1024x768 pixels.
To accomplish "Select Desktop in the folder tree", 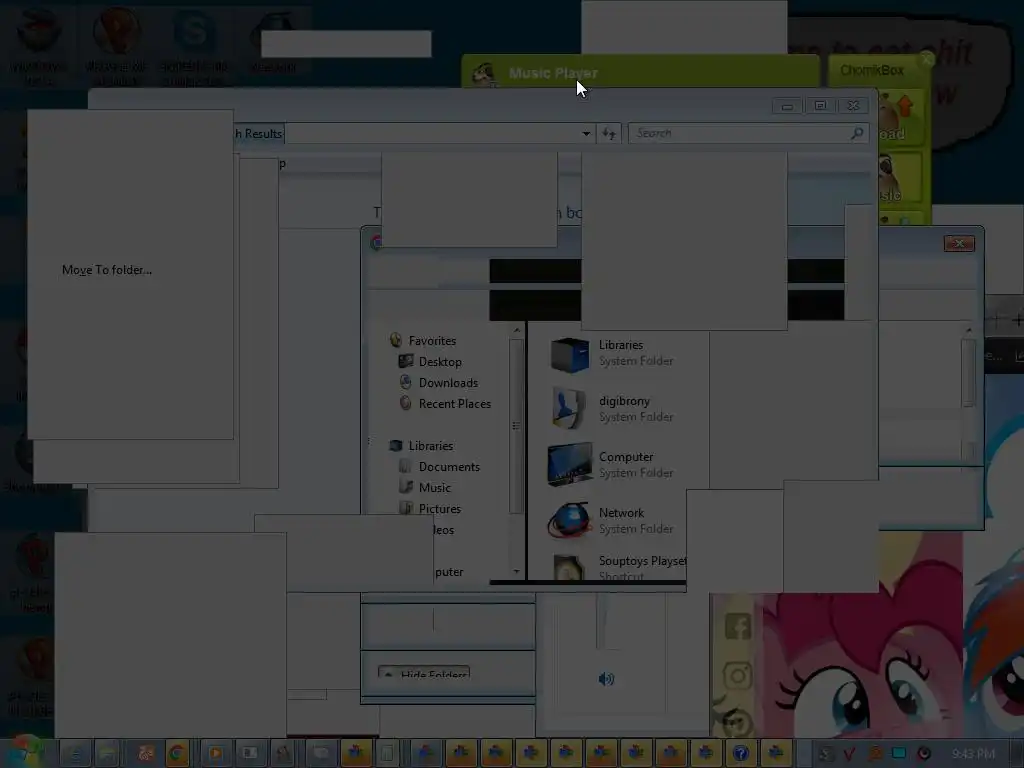I will [x=431, y=361].
